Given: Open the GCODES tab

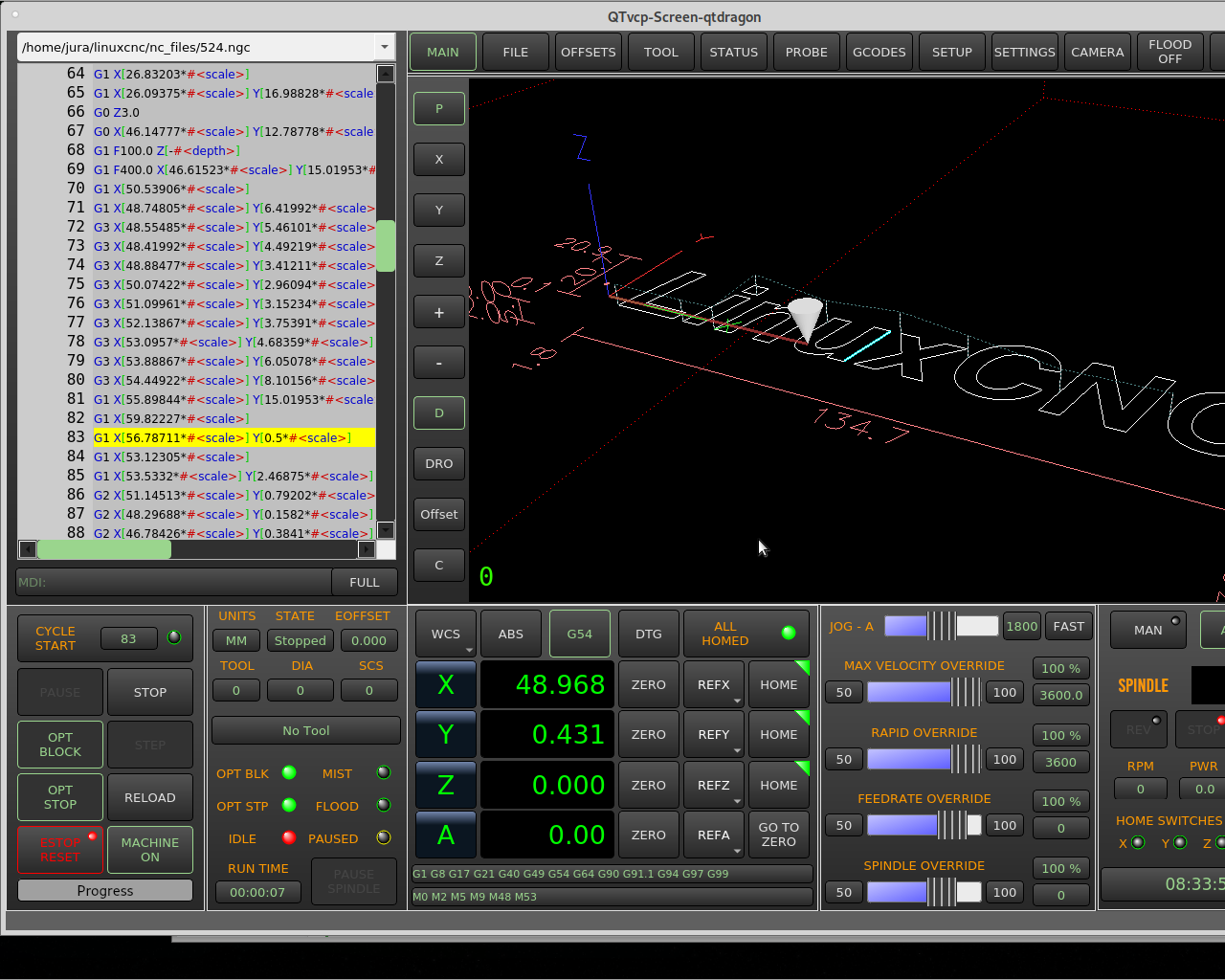Looking at the screenshot, I should (x=880, y=52).
